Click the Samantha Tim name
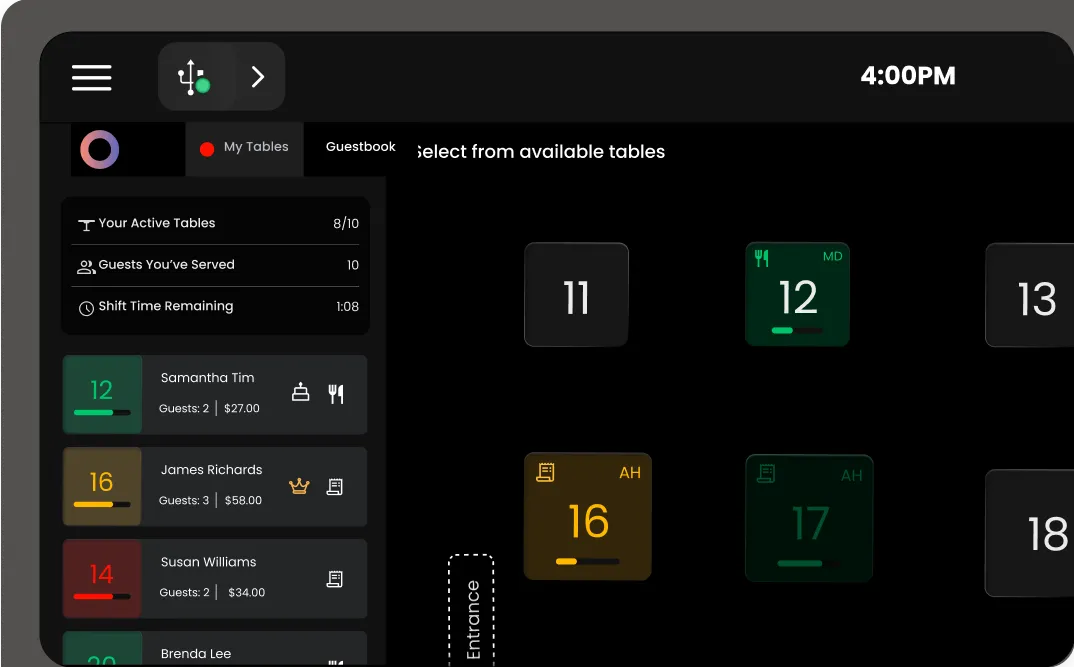The height and width of the screenshot is (667, 1074). point(208,377)
